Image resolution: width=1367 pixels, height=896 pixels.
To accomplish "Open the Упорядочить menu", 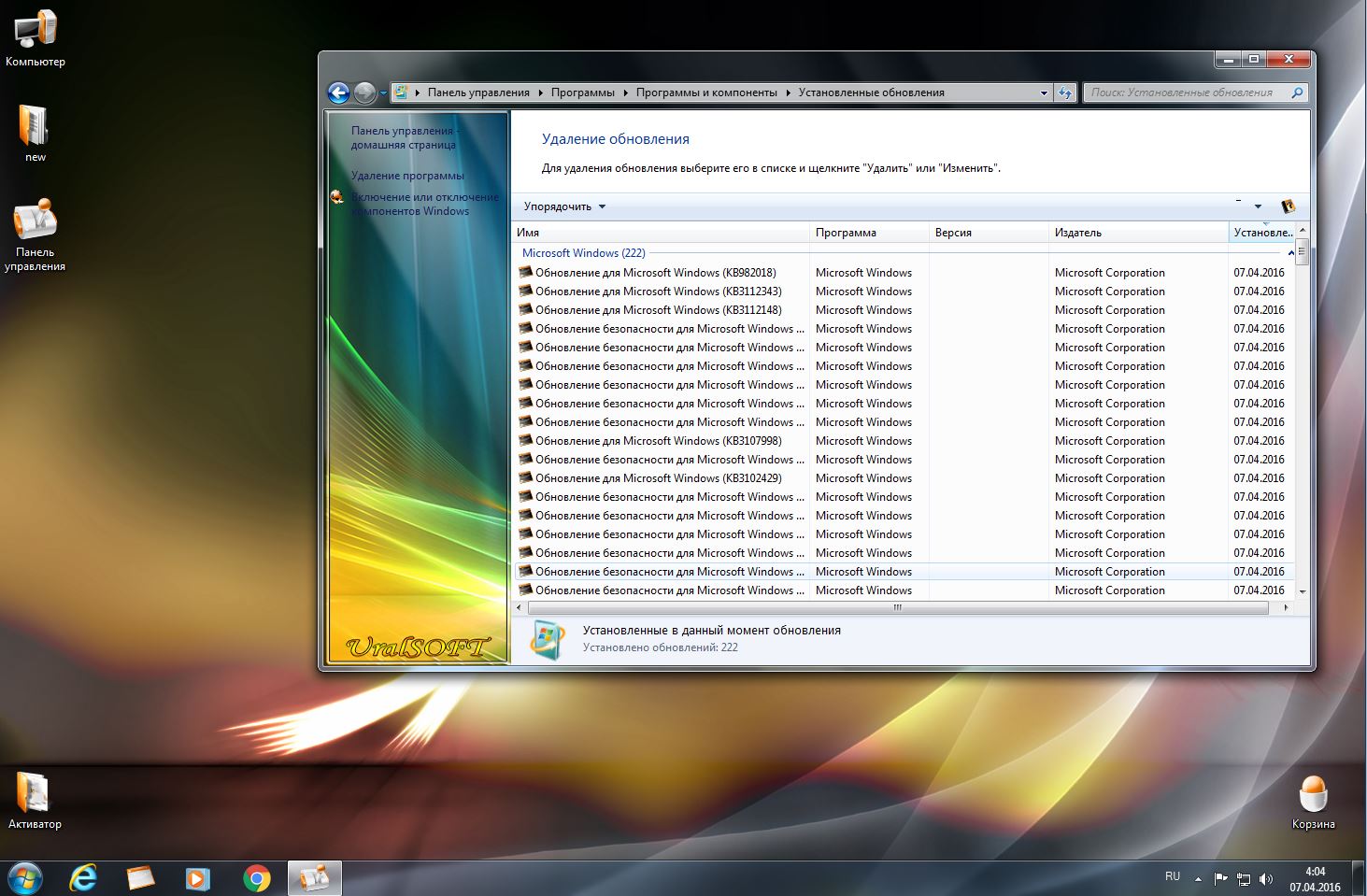I will coord(564,206).
